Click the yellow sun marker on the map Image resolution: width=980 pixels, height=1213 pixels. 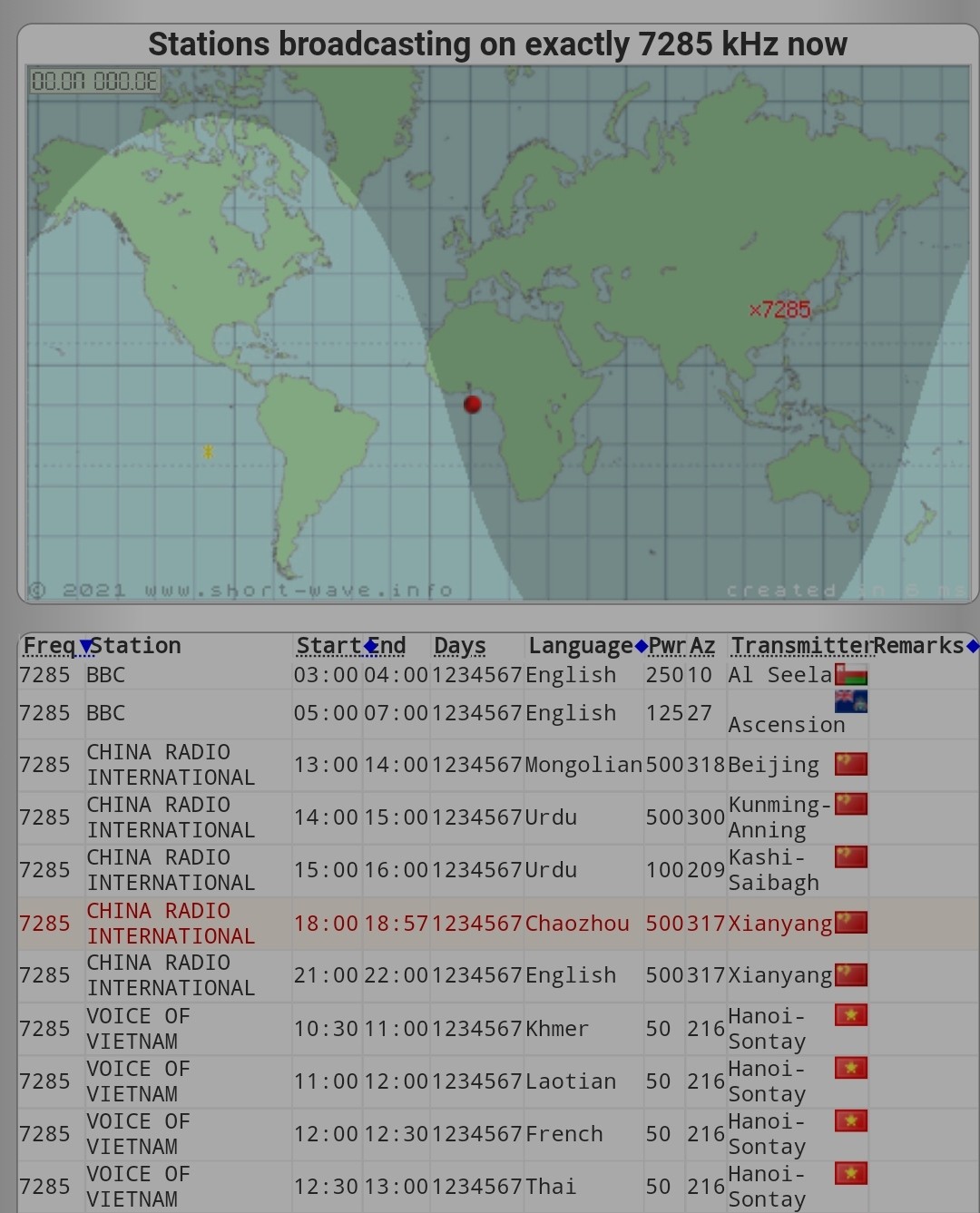click(x=208, y=451)
